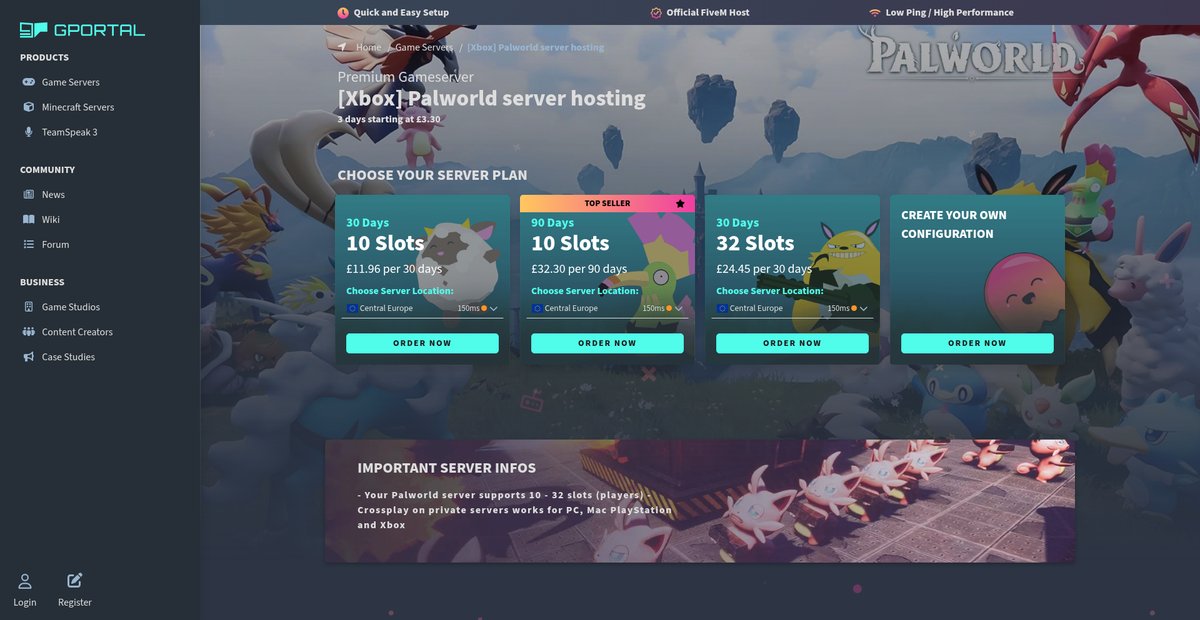Click the Minecraft Servers cube icon

[29, 107]
